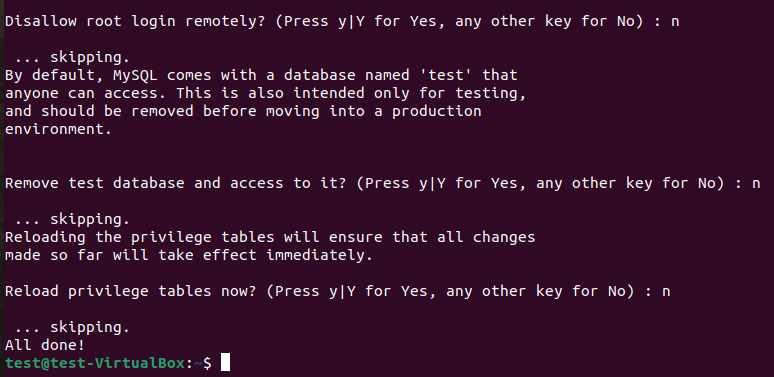Click the 'n' answer after Reload privilege tables
Image resolution: width=774 pixels, height=377 pixels.
[666, 292]
